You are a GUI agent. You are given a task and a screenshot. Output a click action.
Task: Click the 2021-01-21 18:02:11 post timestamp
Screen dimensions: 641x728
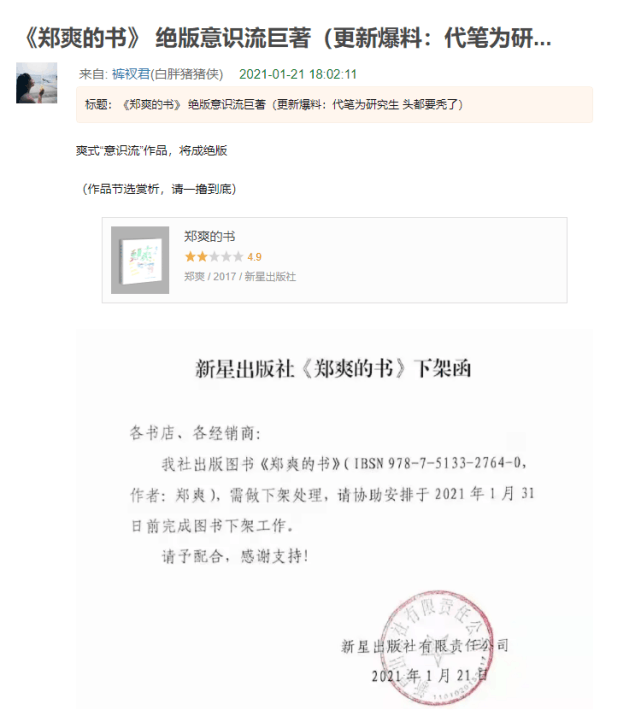(298, 74)
